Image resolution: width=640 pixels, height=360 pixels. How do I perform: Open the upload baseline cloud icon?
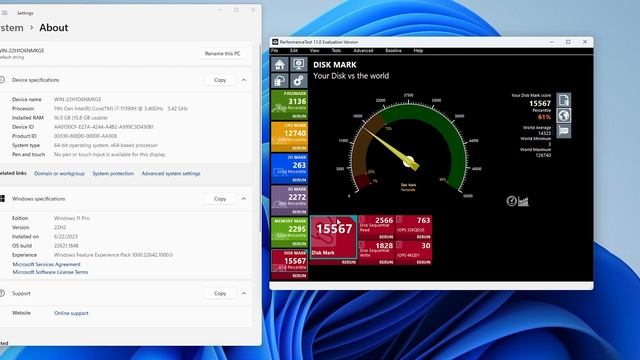click(280, 80)
